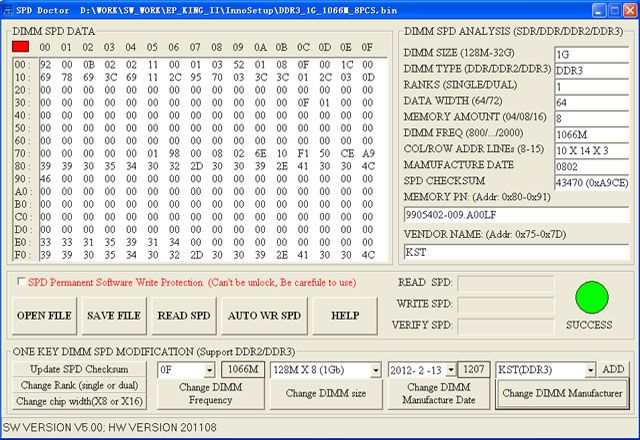Click the SPD CHECKSUM field 43470 (0xA9CE)
Viewport: 640px width, 440px height.
tap(591, 182)
